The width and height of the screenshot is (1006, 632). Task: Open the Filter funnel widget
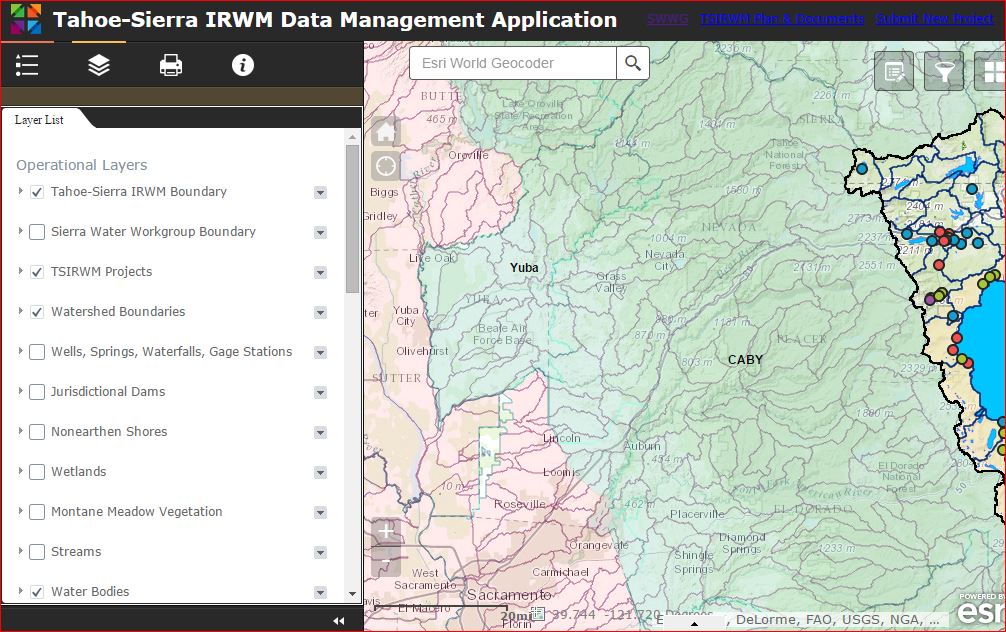(944, 71)
